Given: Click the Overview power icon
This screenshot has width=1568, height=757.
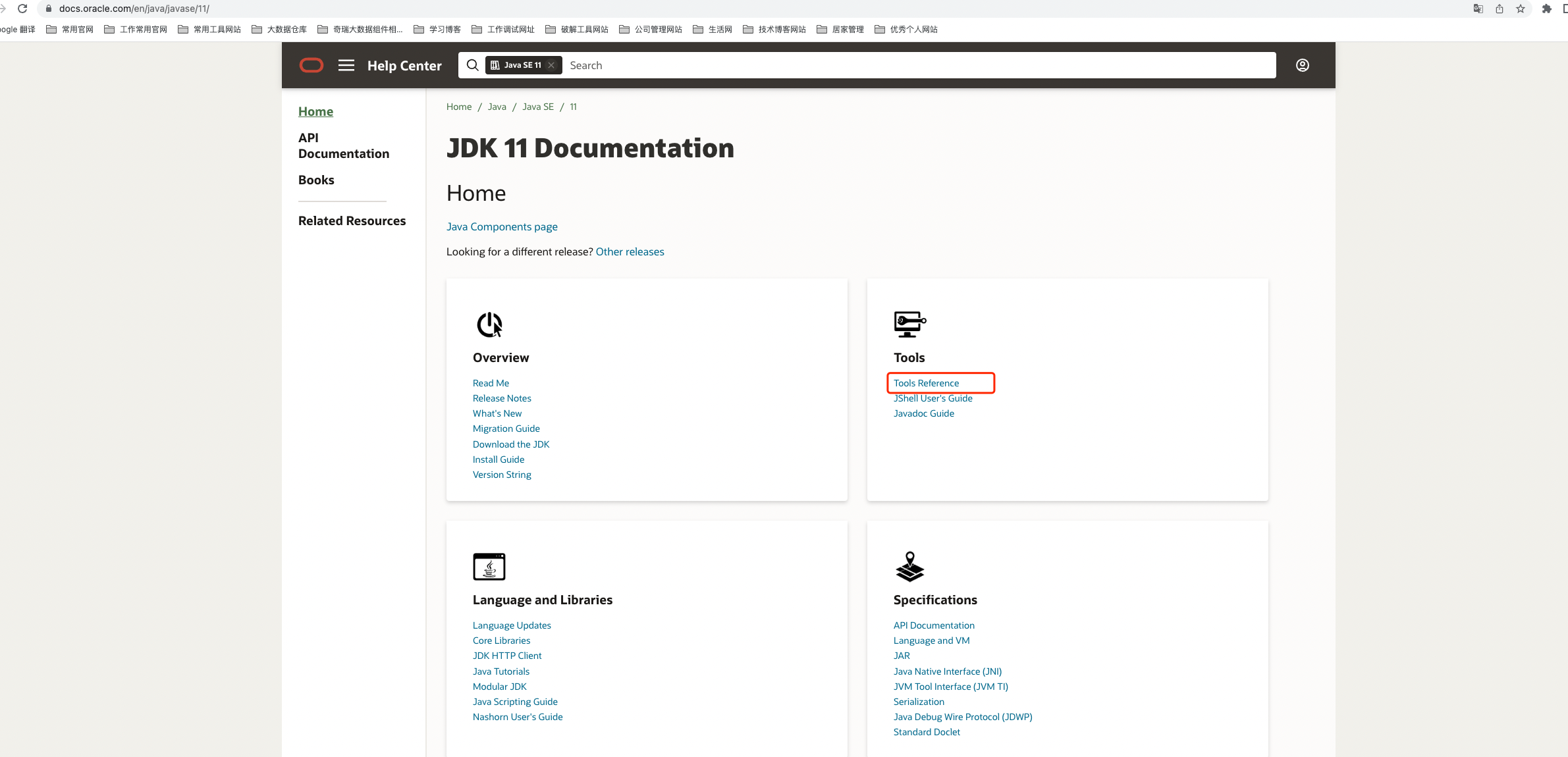Looking at the screenshot, I should pos(489,325).
